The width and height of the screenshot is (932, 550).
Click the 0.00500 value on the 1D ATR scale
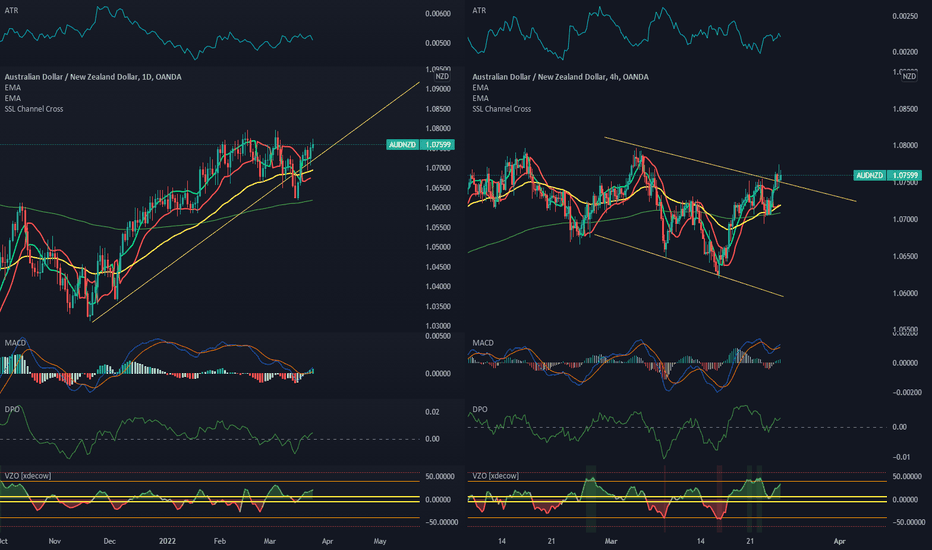click(438, 43)
